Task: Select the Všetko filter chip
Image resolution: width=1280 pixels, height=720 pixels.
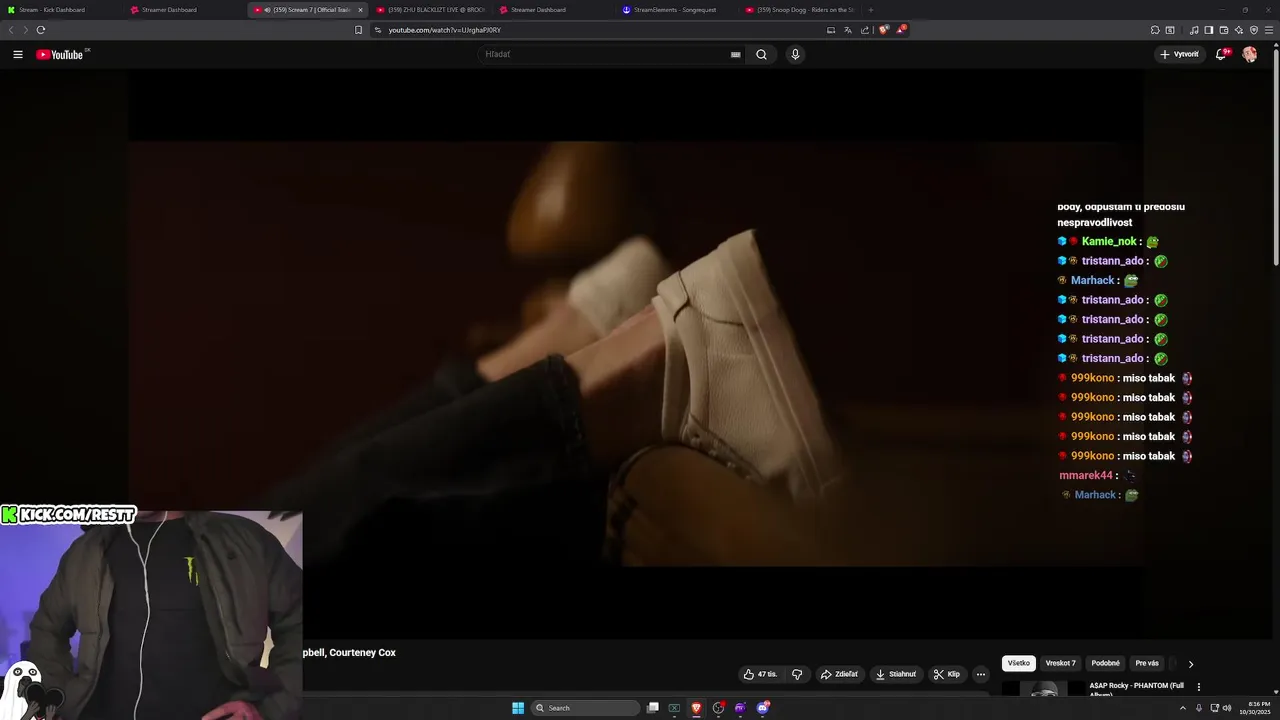Action: pos(1019,663)
